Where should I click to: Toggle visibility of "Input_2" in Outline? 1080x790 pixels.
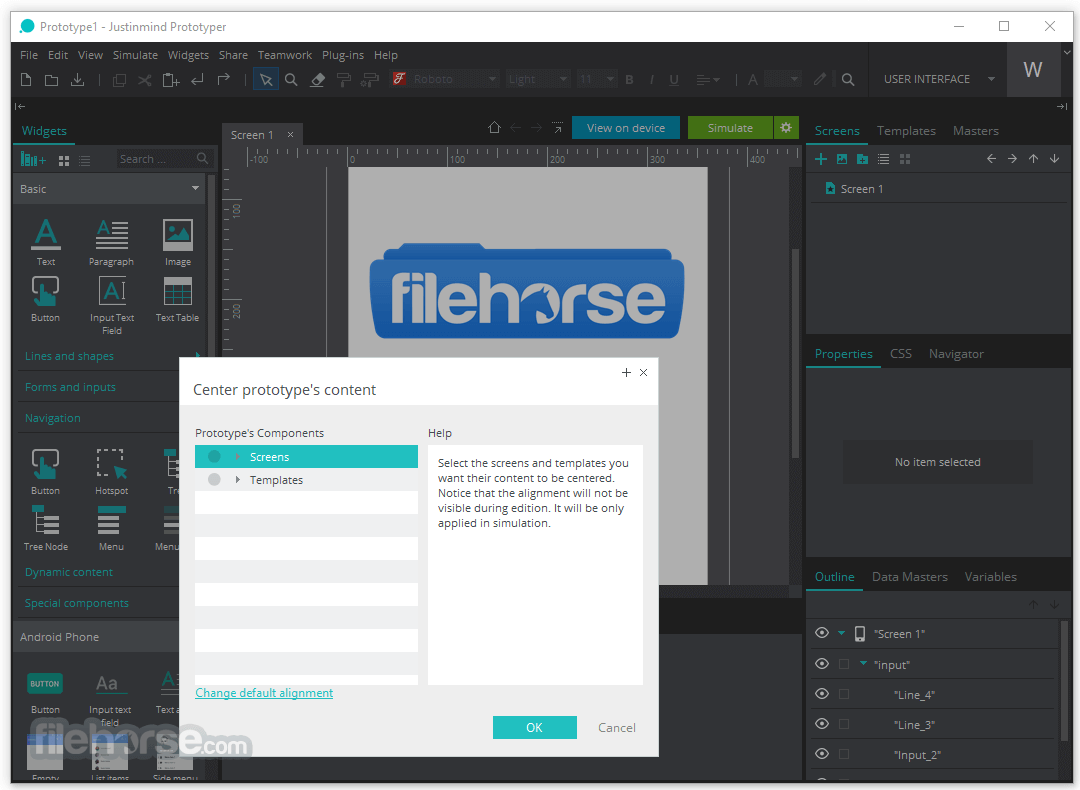coord(822,753)
